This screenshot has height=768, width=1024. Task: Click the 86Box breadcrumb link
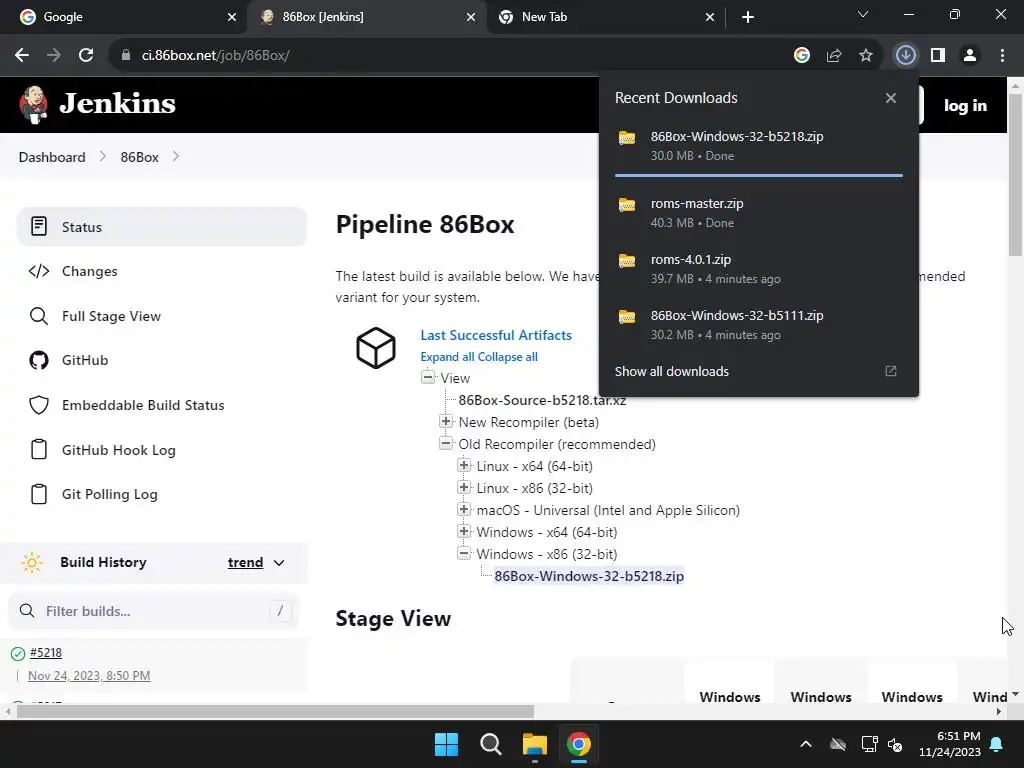[139, 157]
